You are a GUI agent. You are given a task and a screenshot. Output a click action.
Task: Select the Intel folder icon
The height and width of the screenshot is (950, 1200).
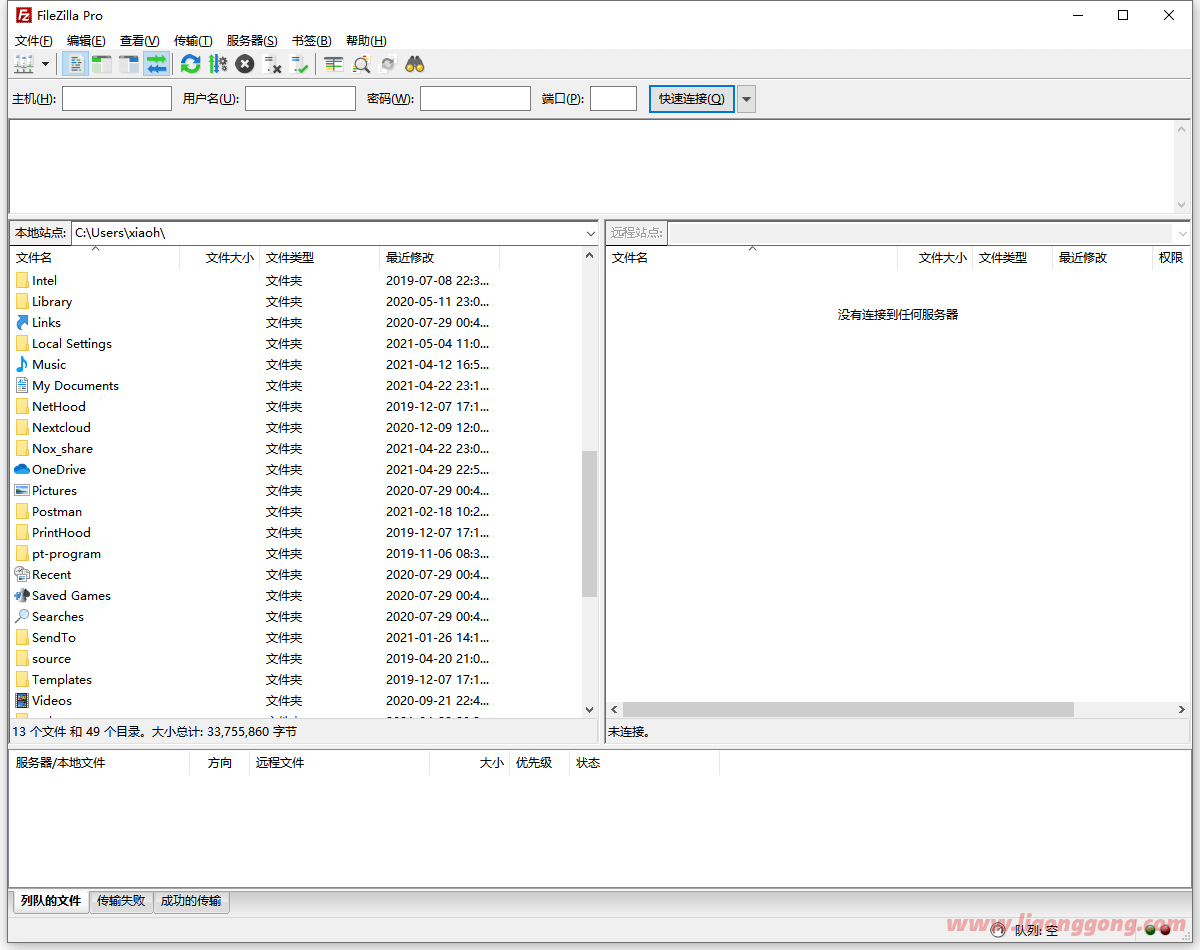(x=22, y=280)
